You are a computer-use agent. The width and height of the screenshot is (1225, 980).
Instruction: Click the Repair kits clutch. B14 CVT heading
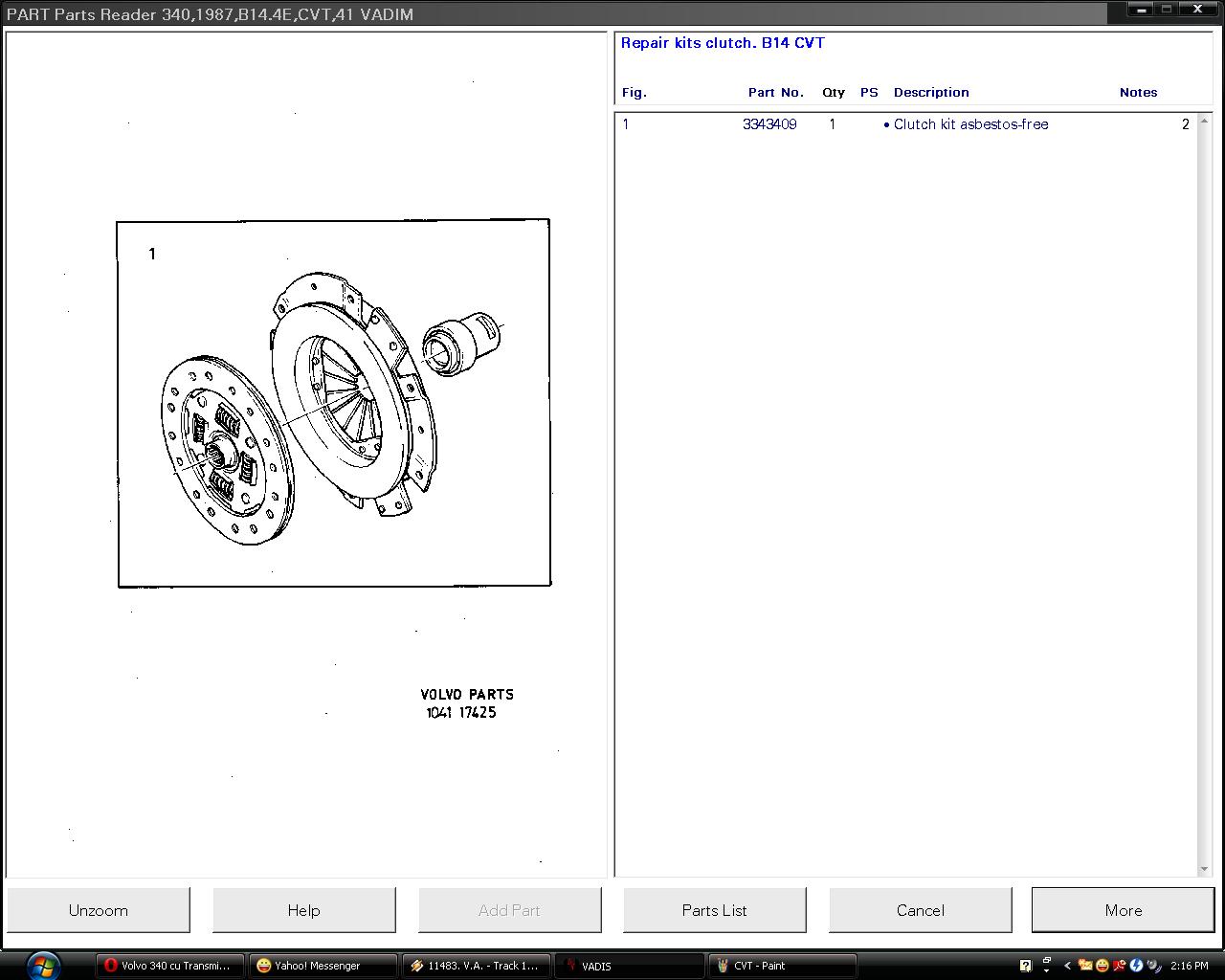[x=723, y=43]
